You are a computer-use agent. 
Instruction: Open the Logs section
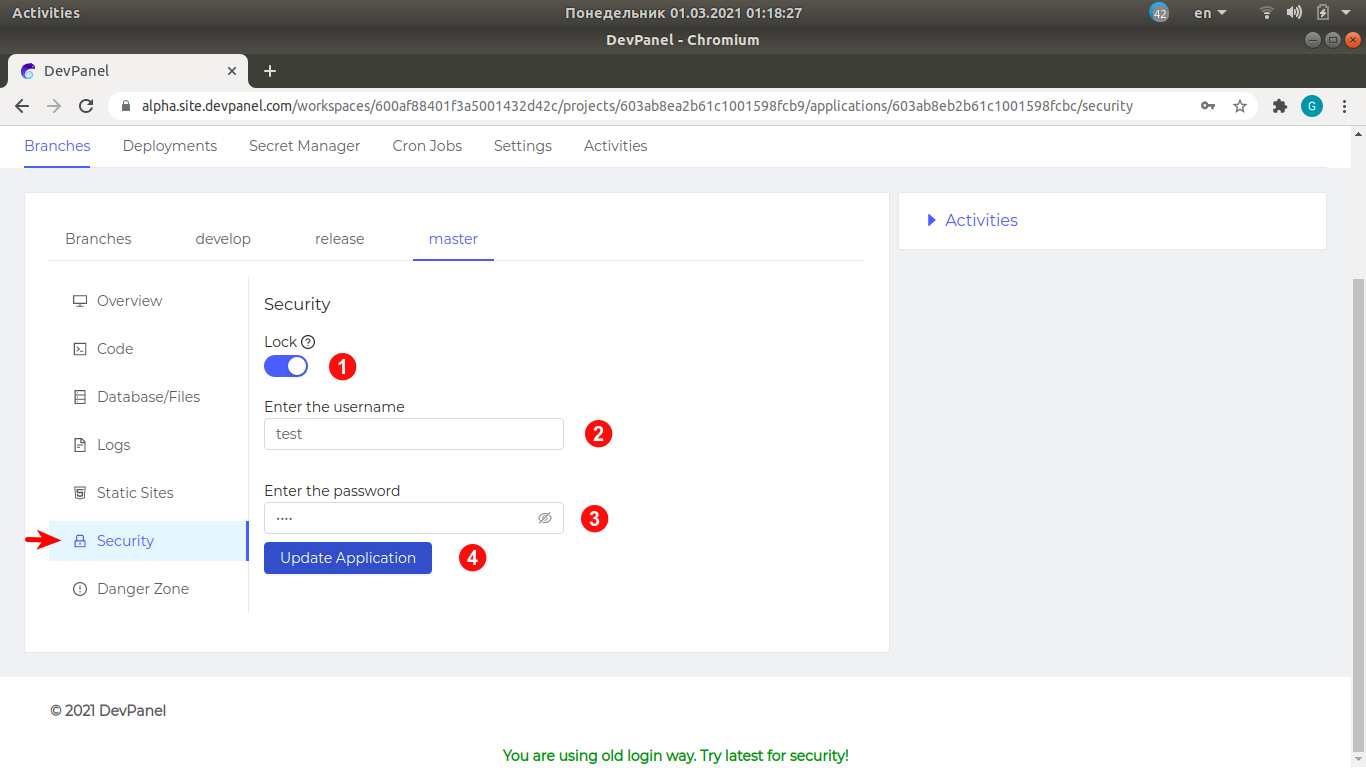[113, 444]
